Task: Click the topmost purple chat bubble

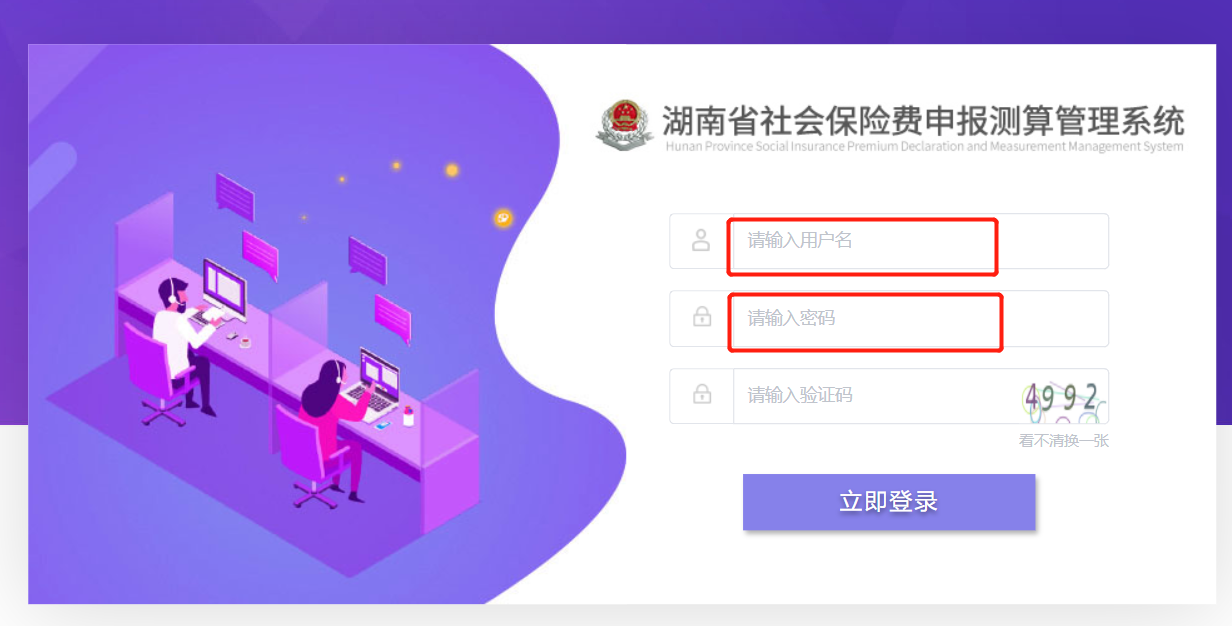Action: coord(235,196)
